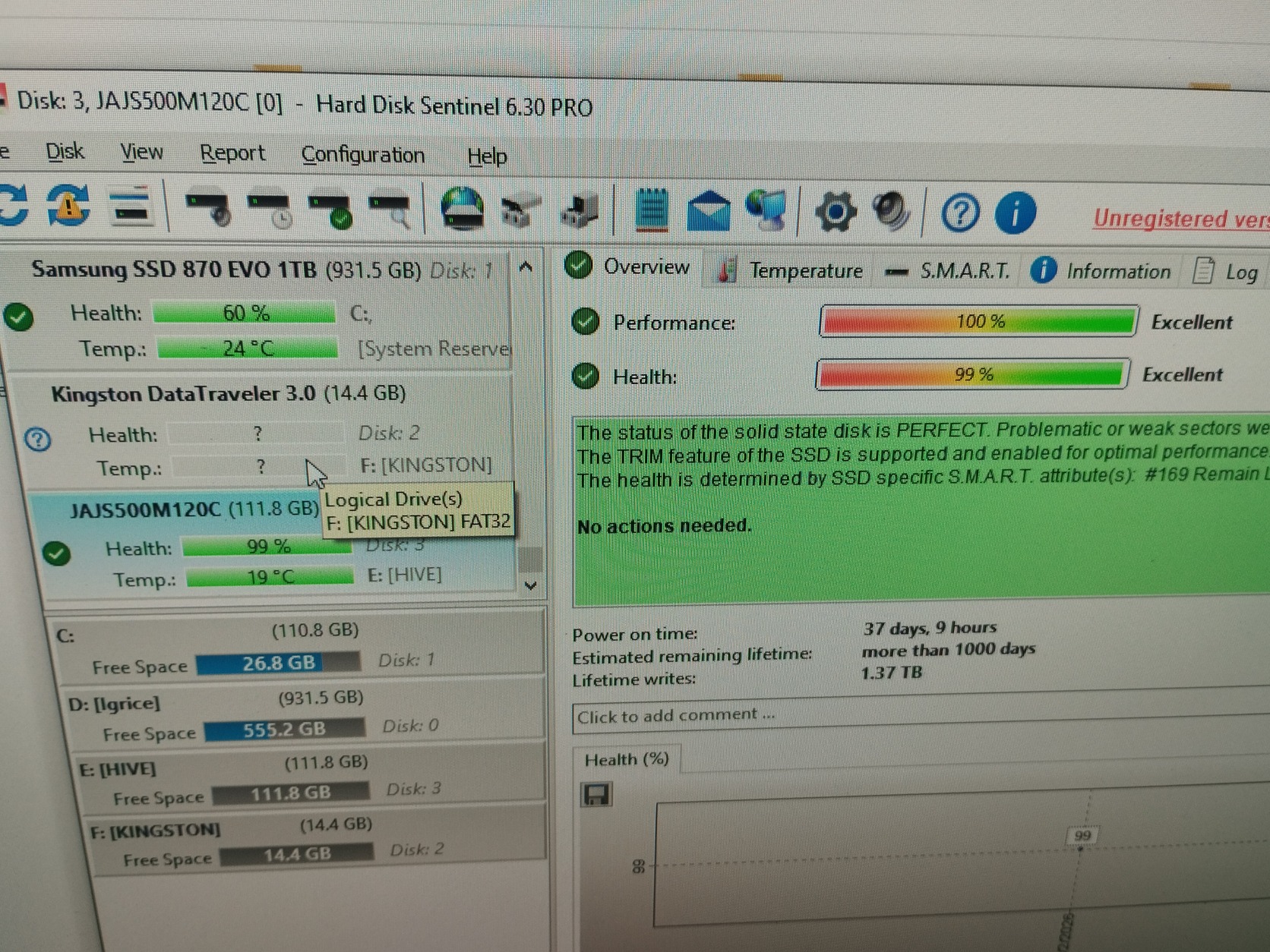Select the C: partition label in the drive list
Image resolution: width=1270 pixels, height=952 pixels.
pos(65,635)
